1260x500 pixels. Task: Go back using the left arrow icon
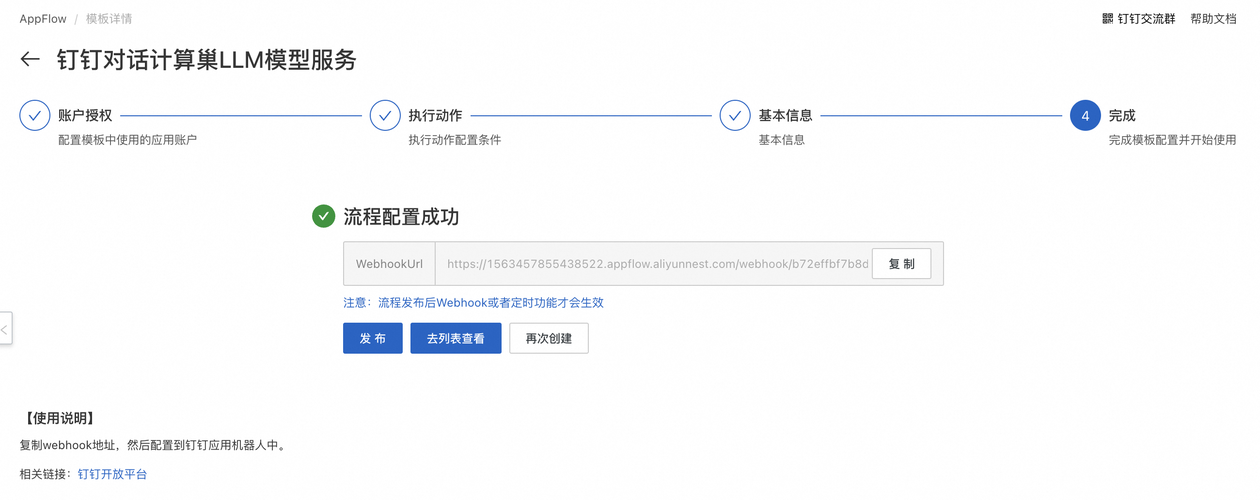pos(30,60)
